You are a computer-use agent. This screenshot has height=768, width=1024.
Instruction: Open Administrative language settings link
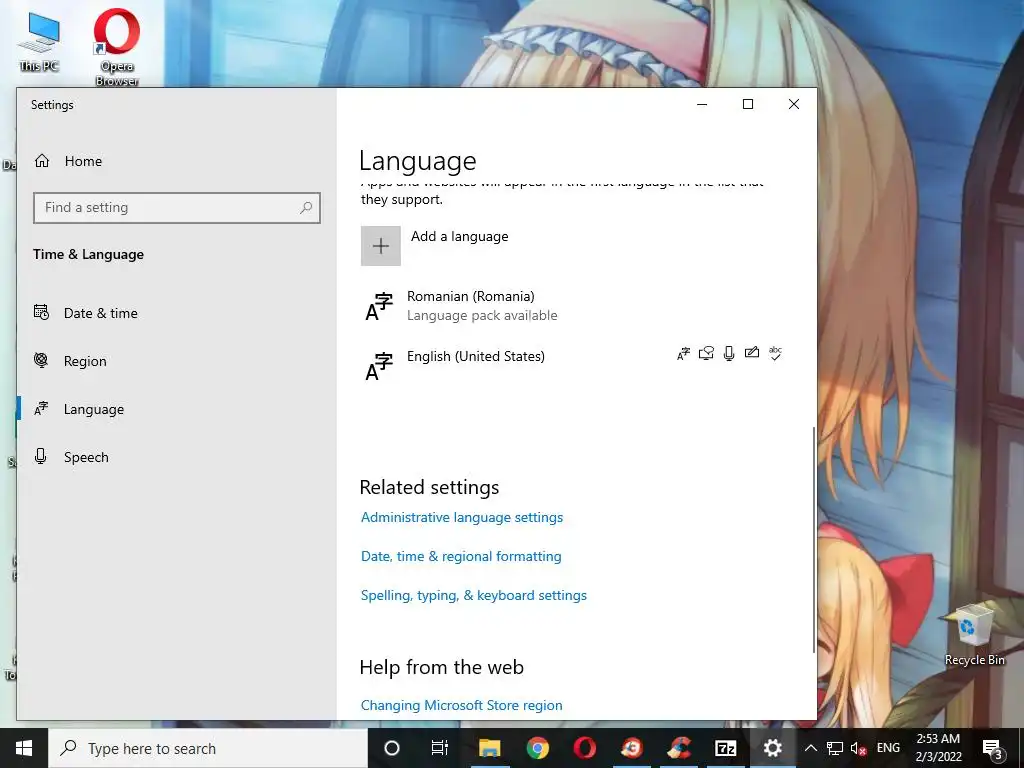pos(462,517)
